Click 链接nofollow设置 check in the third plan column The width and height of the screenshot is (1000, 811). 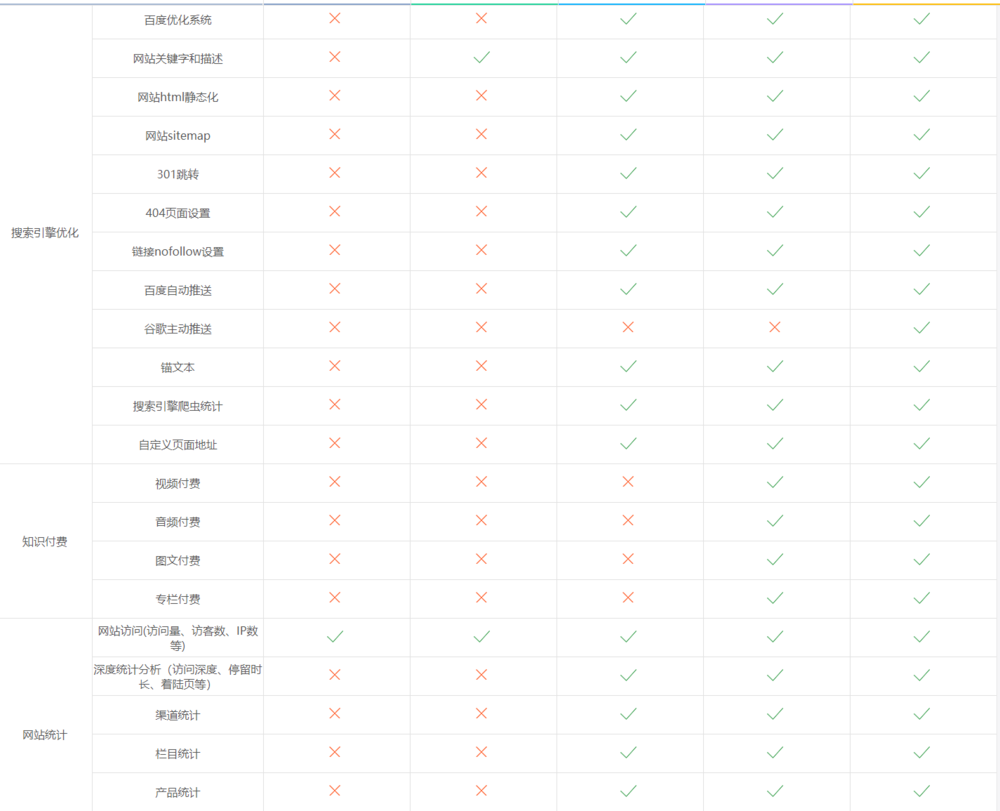tap(628, 251)
